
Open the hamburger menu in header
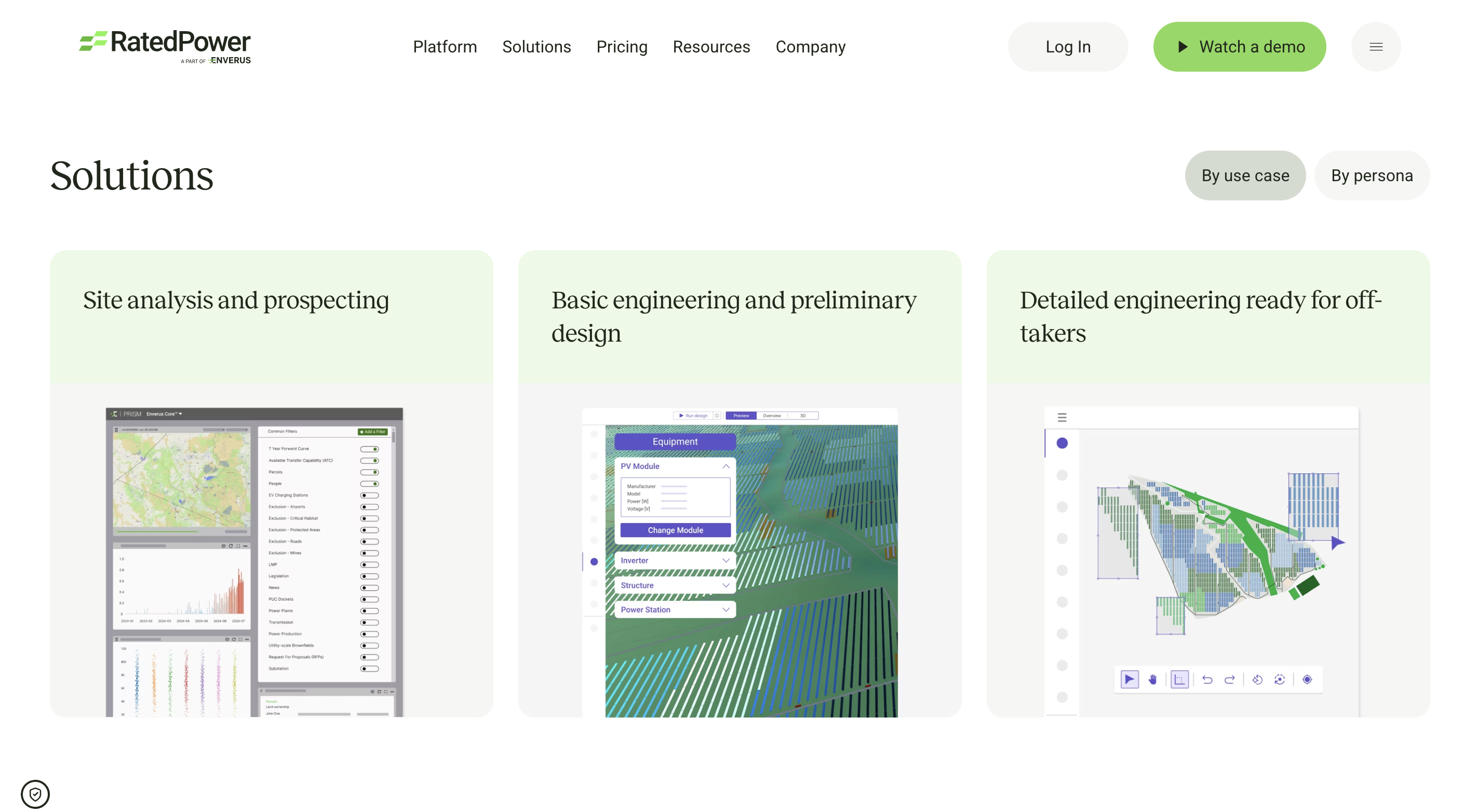pos(1376,46)
